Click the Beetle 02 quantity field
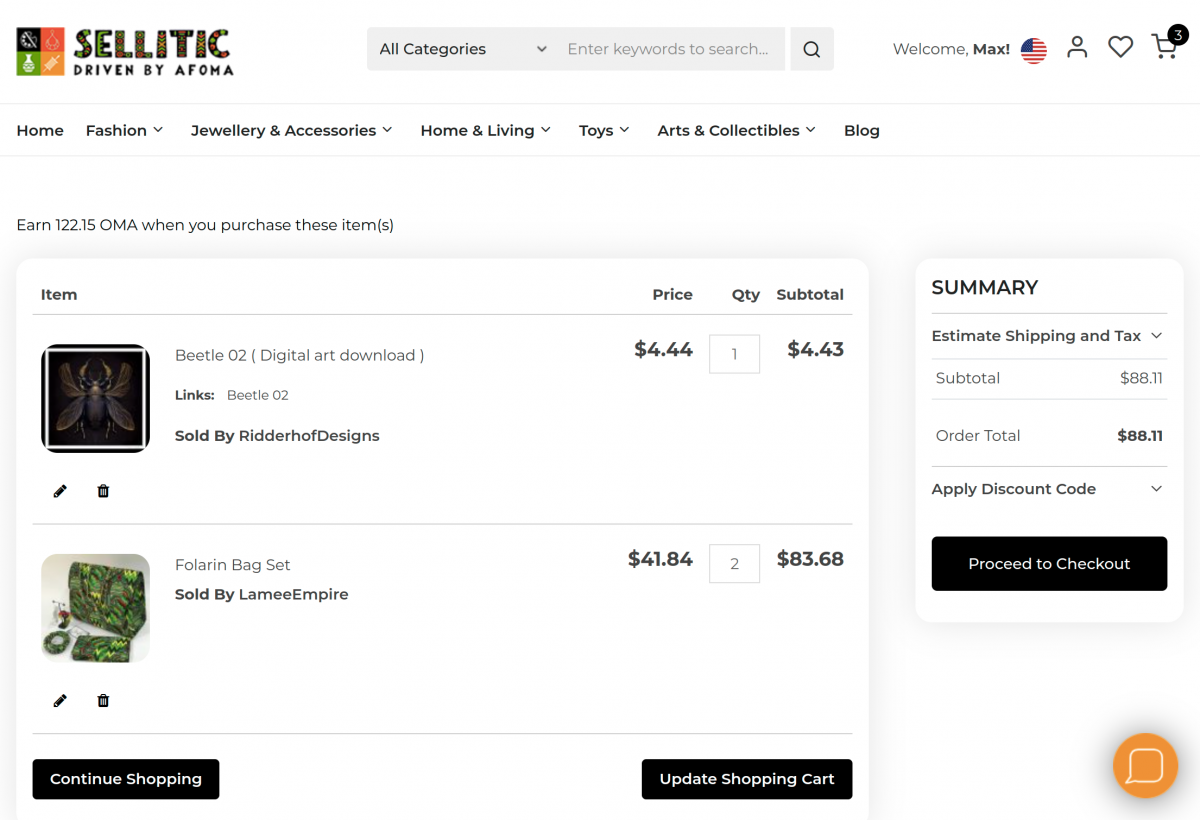1200x820 pixels. [734, 354]
